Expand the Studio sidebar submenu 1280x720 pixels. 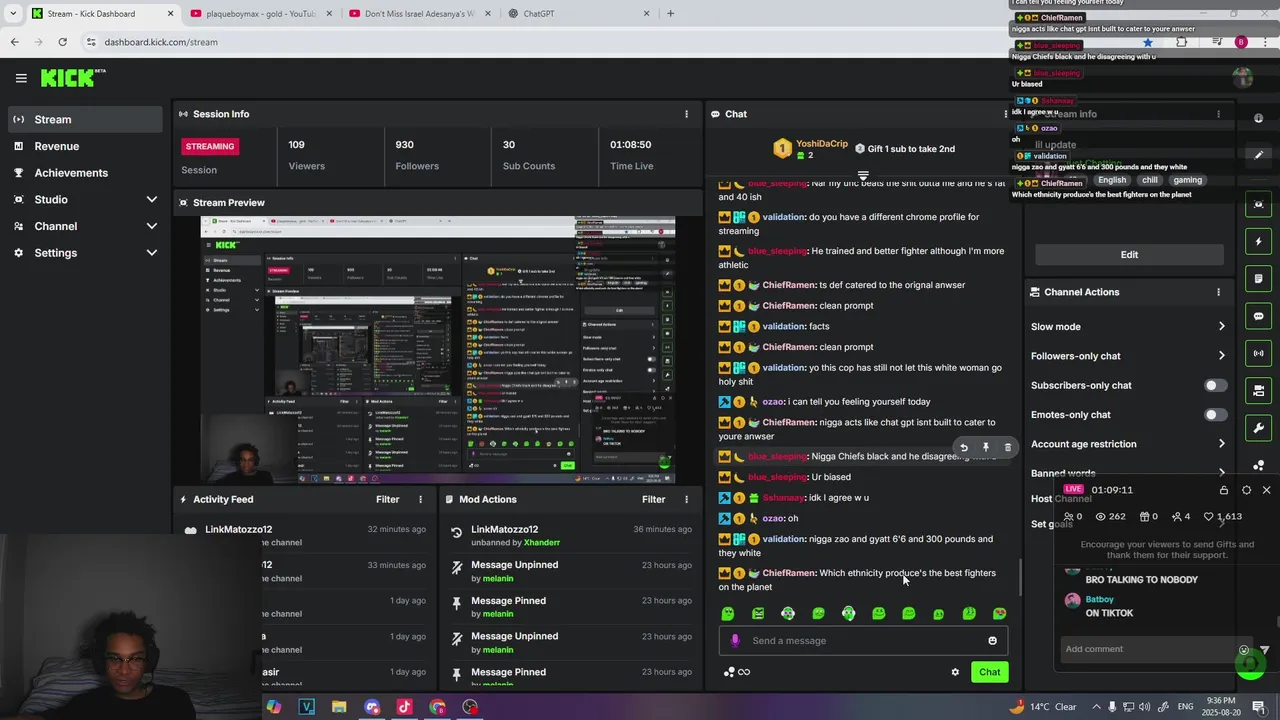[x=151, y=200]
